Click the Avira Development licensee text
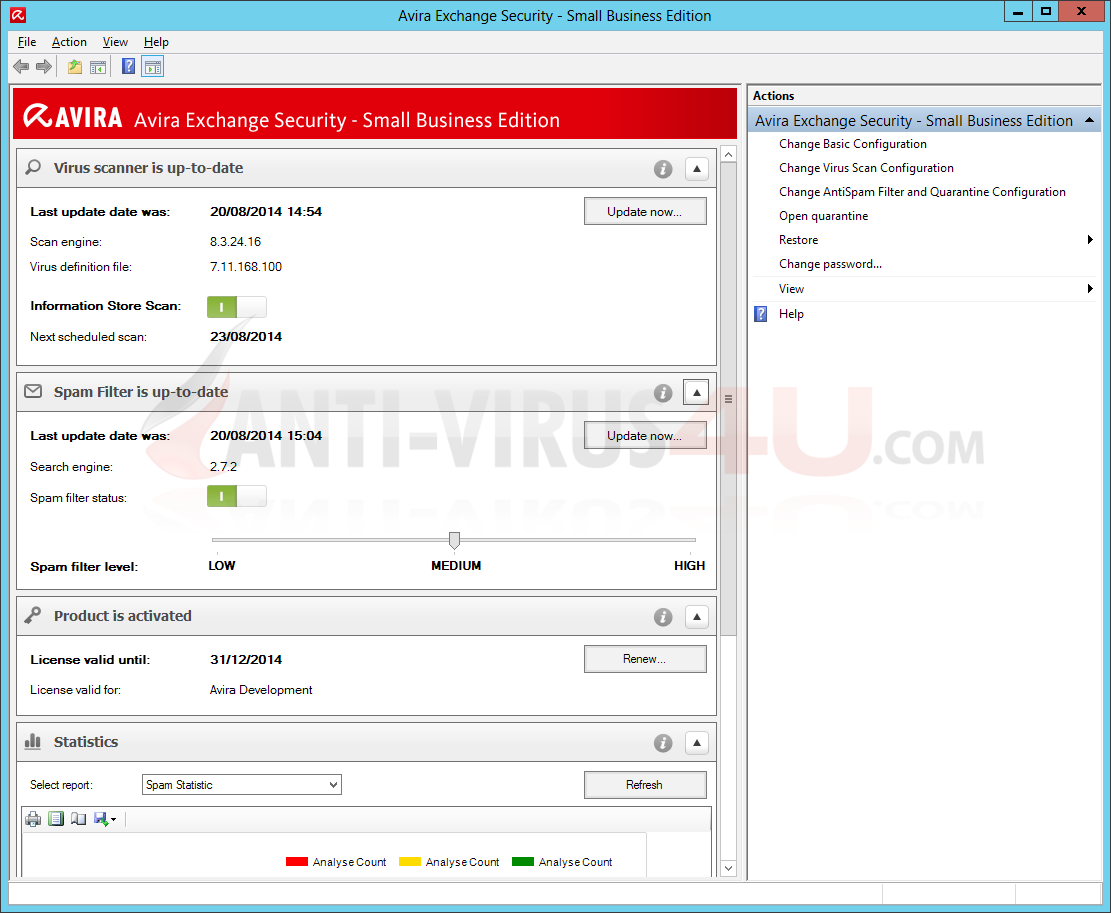The height and width of the screenshot is (913, 1111). pyautogui.click(x=261, y=690)
